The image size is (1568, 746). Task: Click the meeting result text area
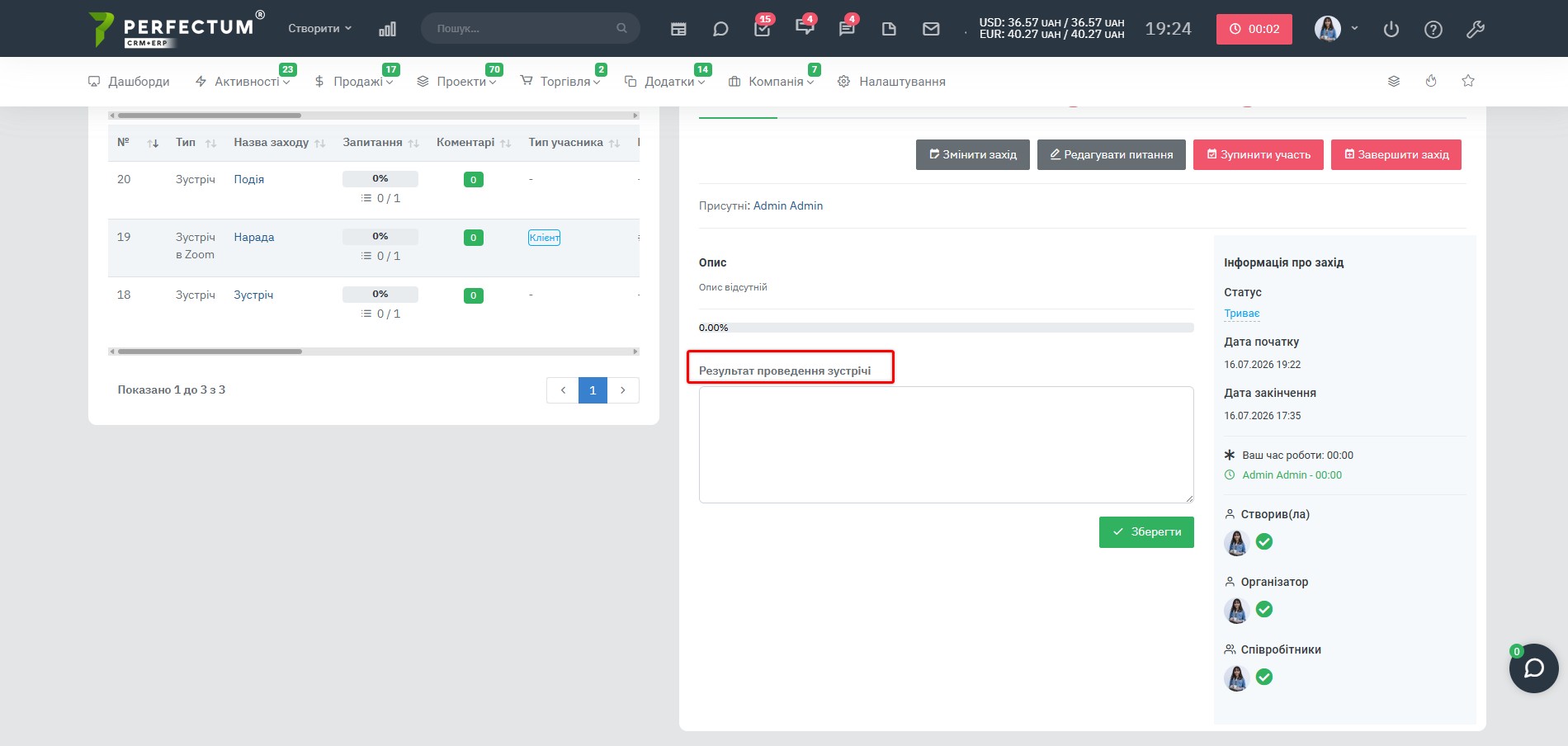946,444
